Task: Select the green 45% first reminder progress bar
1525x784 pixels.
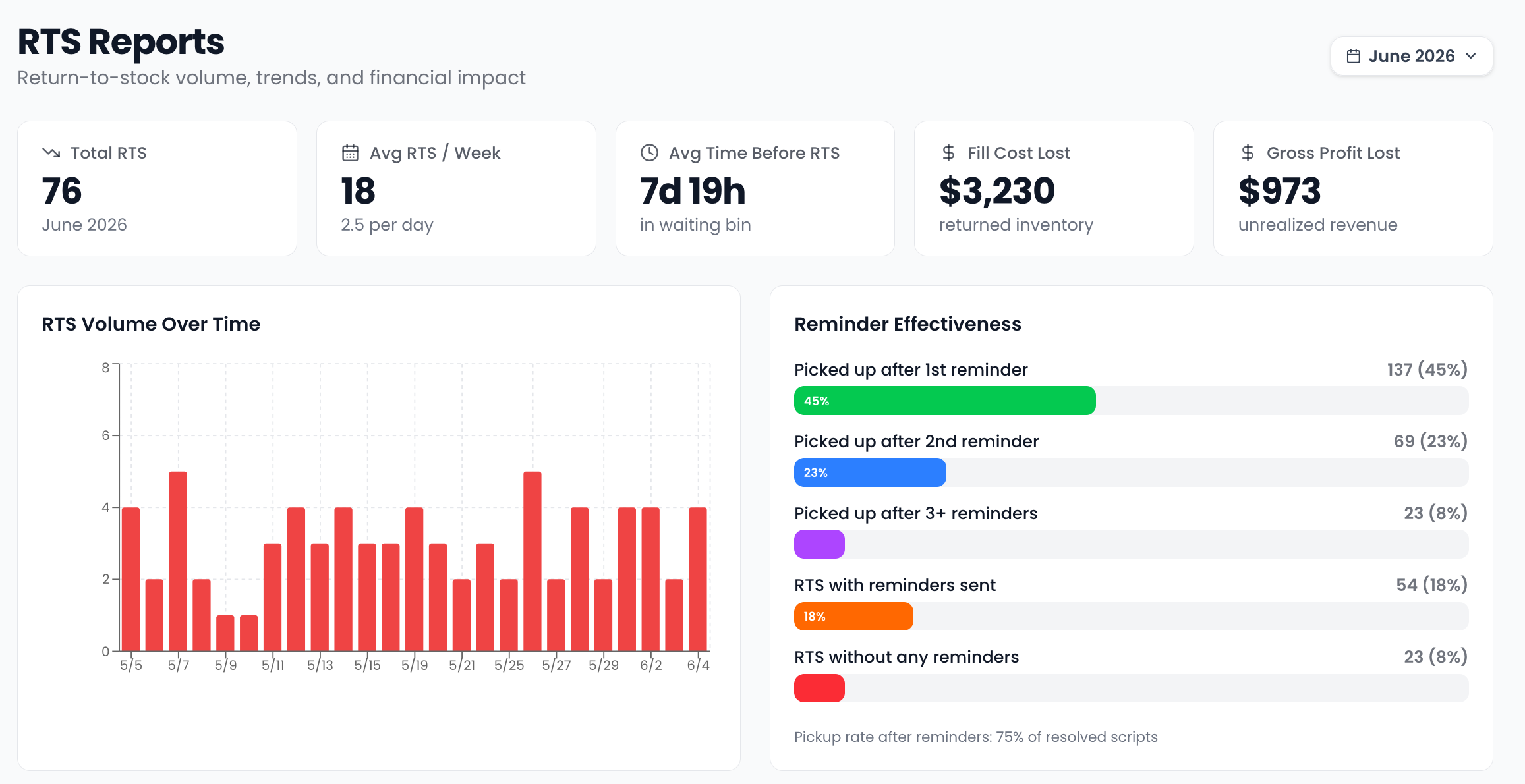Action: (x=945, y=401)
